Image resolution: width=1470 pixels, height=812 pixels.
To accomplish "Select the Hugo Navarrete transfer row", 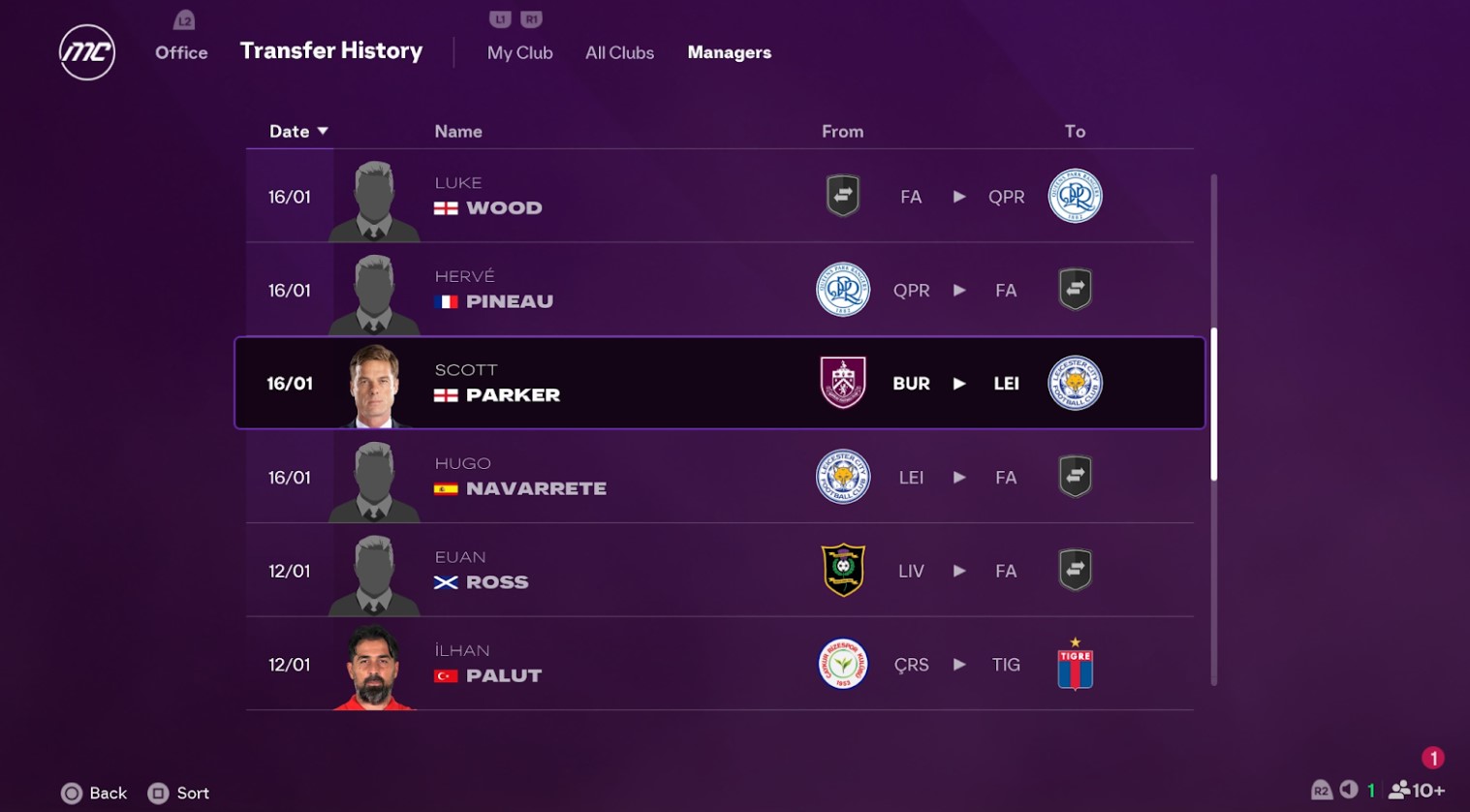I will 719,477.
